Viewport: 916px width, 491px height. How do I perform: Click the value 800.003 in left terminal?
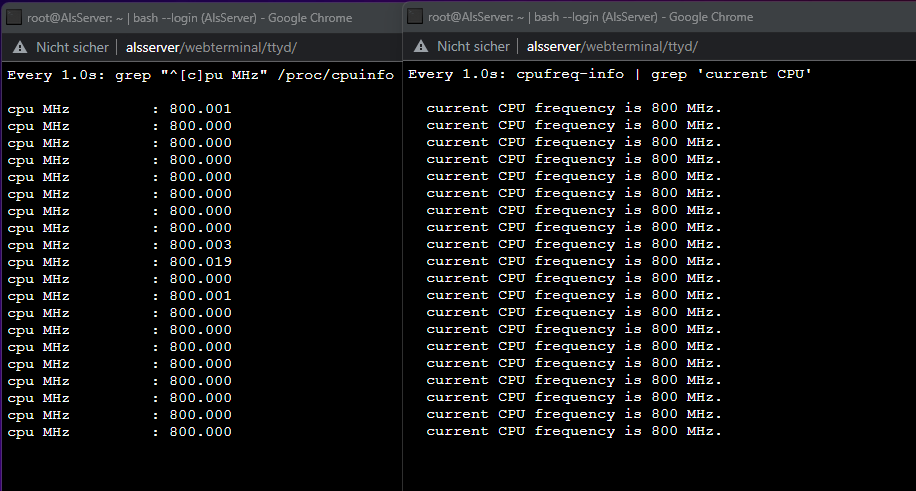(x=200, y=245)
